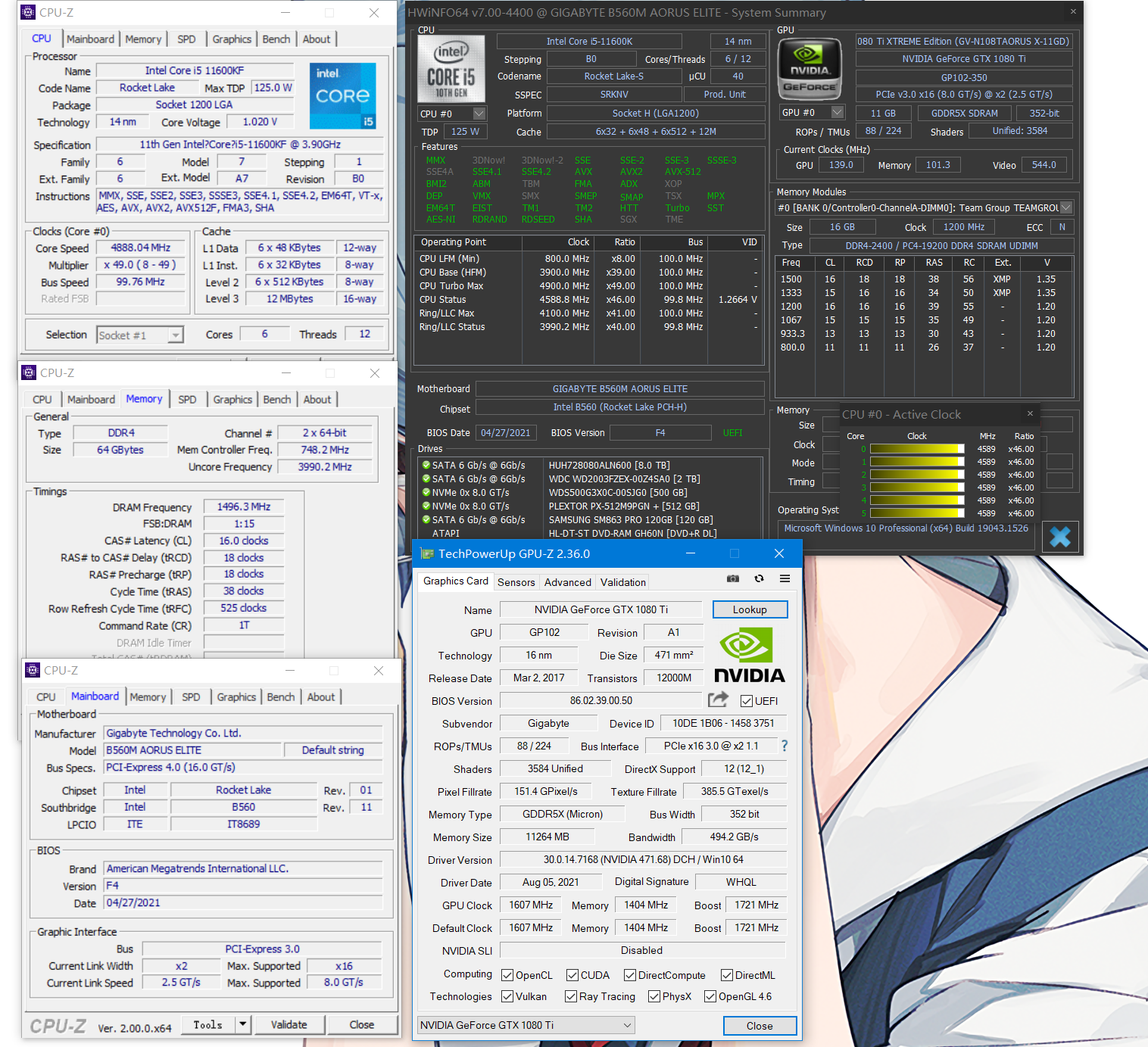This screenshot has height=1047, width=1148.
Task: Click the Bus Interface question mark in GPU-Z
Action: pos(785,746)
